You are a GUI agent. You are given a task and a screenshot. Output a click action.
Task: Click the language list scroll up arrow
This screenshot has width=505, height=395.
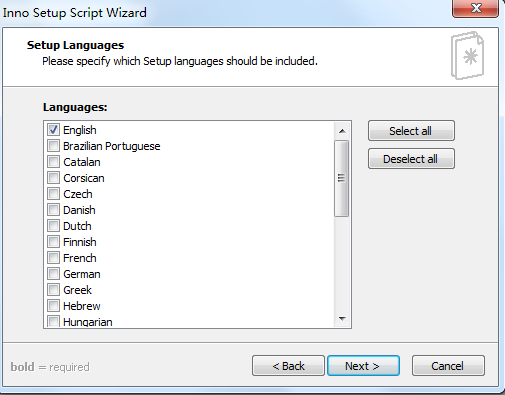click(342, 131)
